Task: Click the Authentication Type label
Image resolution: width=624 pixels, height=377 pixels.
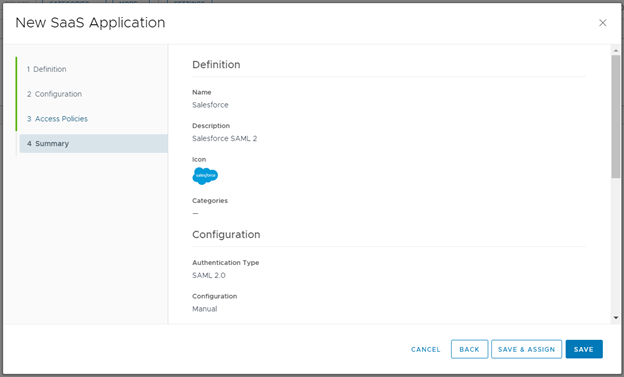Action: pyautogui.click(x=225, y=263)
